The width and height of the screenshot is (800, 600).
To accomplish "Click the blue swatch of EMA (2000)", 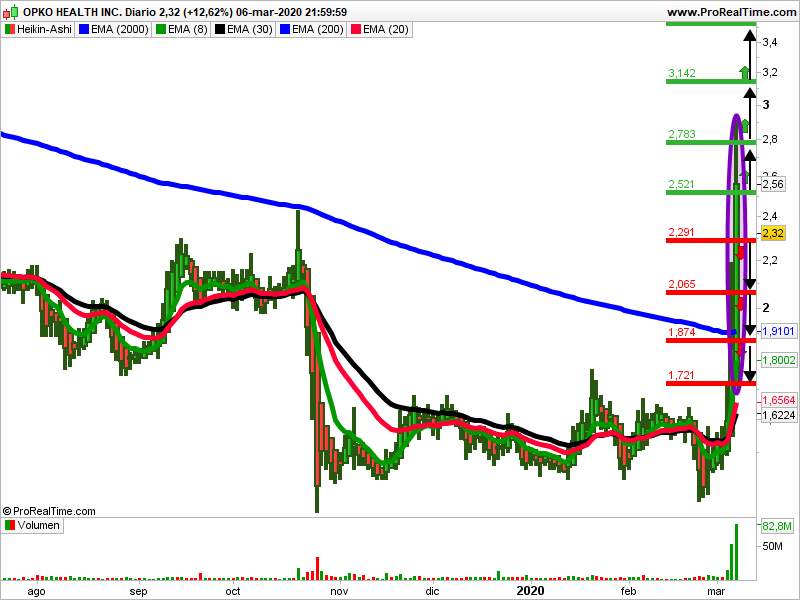I will [x=84, y=30].
